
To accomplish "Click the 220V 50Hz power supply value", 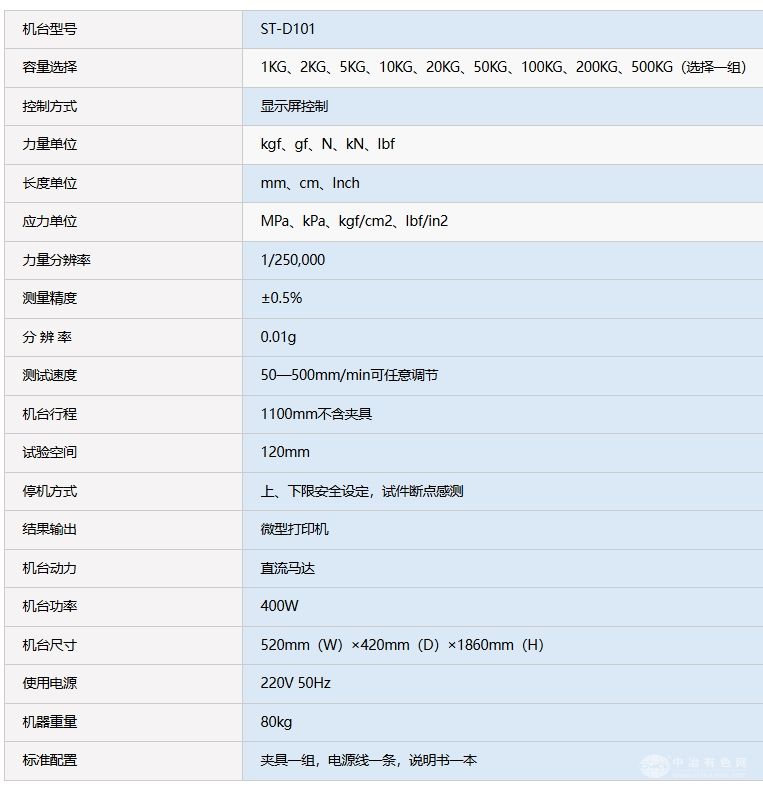I will (295, 683).
